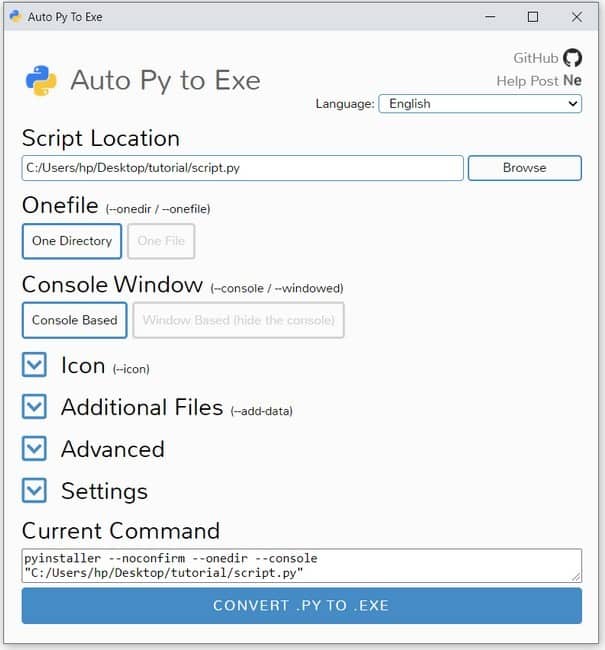Select the One File option
The height and width of the screenshot is (650, 605).
(161, 241)
